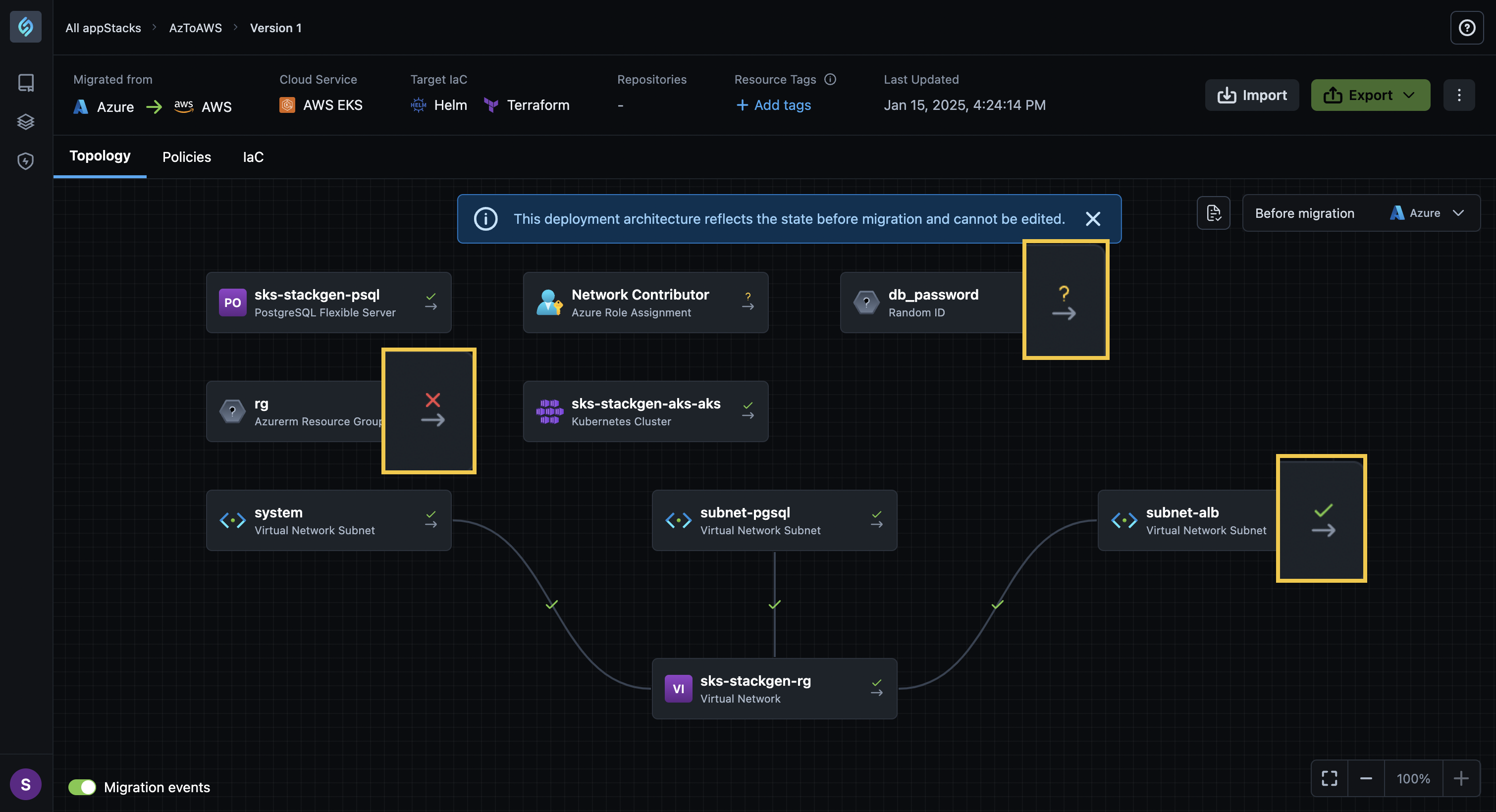1496x812 pixels.
Task: Switch to the IaC tab
Action: pos(253,157)
